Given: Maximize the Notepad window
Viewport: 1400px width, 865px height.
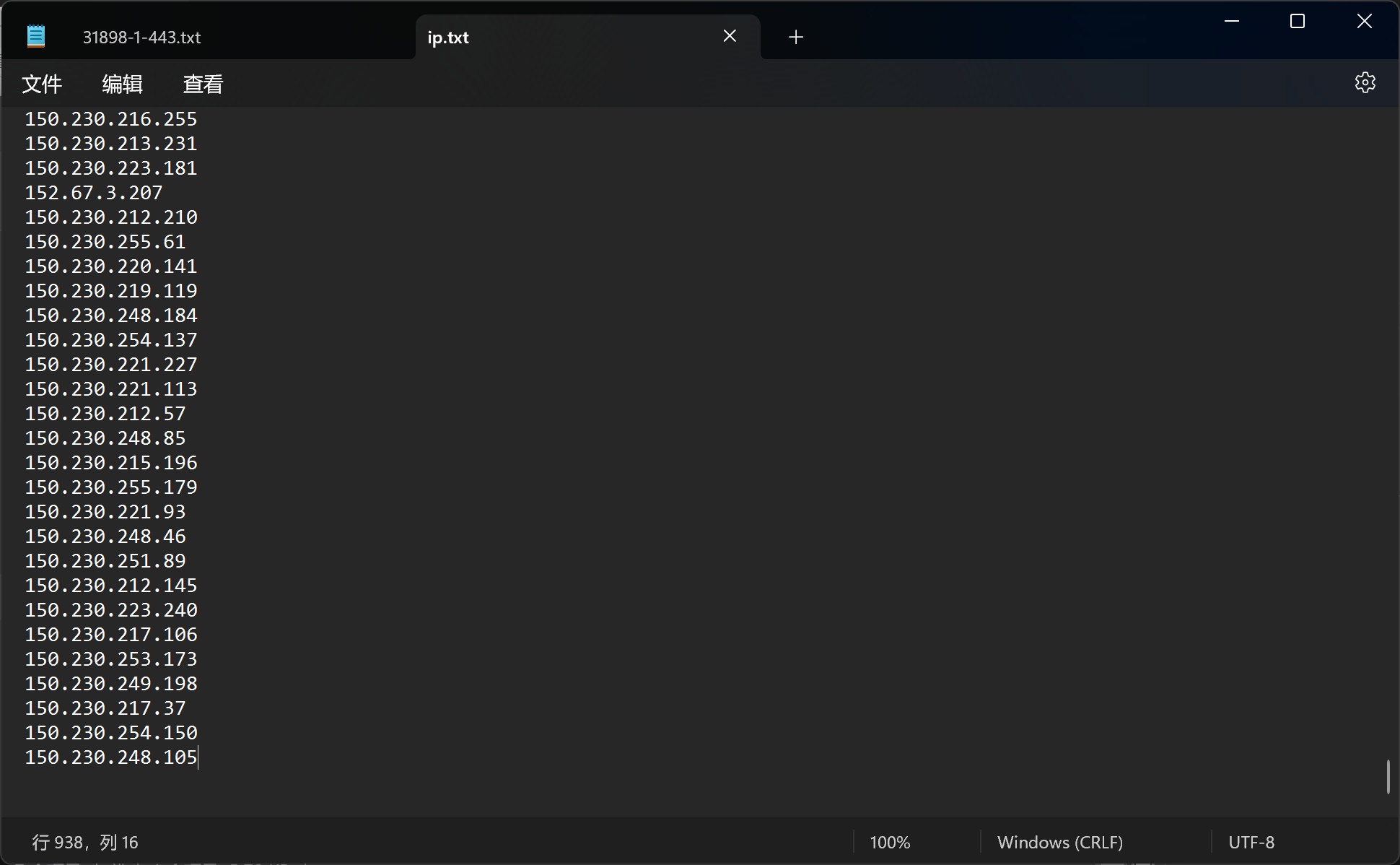Looking at the screenshot, I should coord(1297,22).
